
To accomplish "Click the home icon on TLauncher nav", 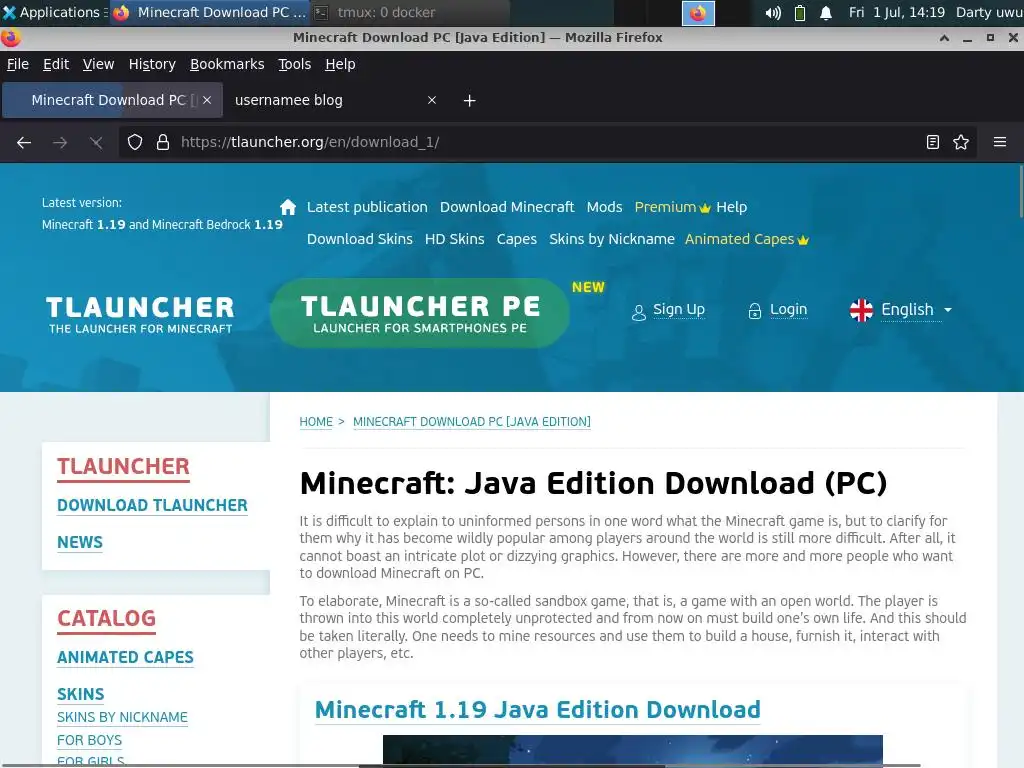I will coord(288,207).
